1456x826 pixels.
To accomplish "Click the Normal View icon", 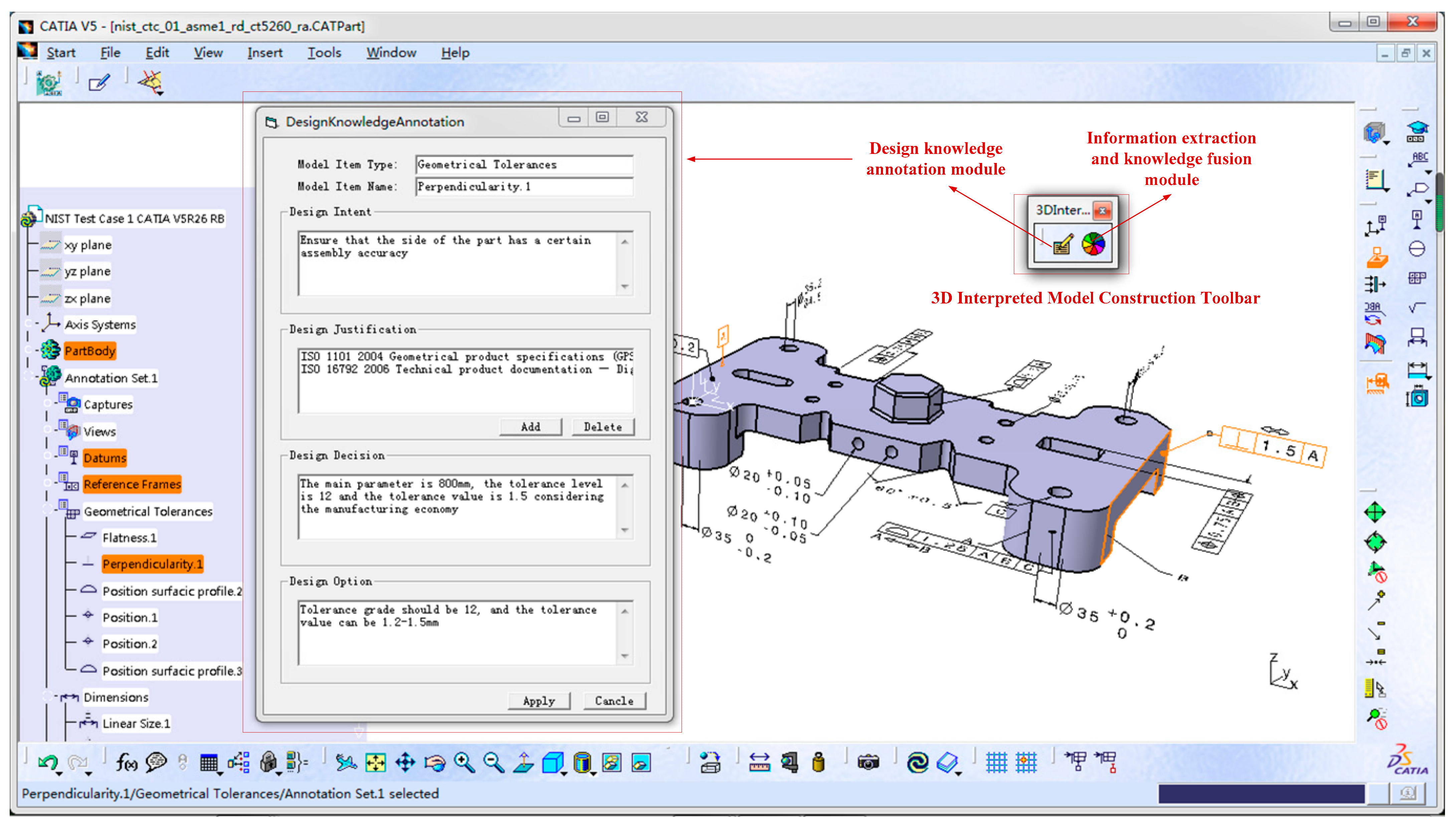I will 523,763.
